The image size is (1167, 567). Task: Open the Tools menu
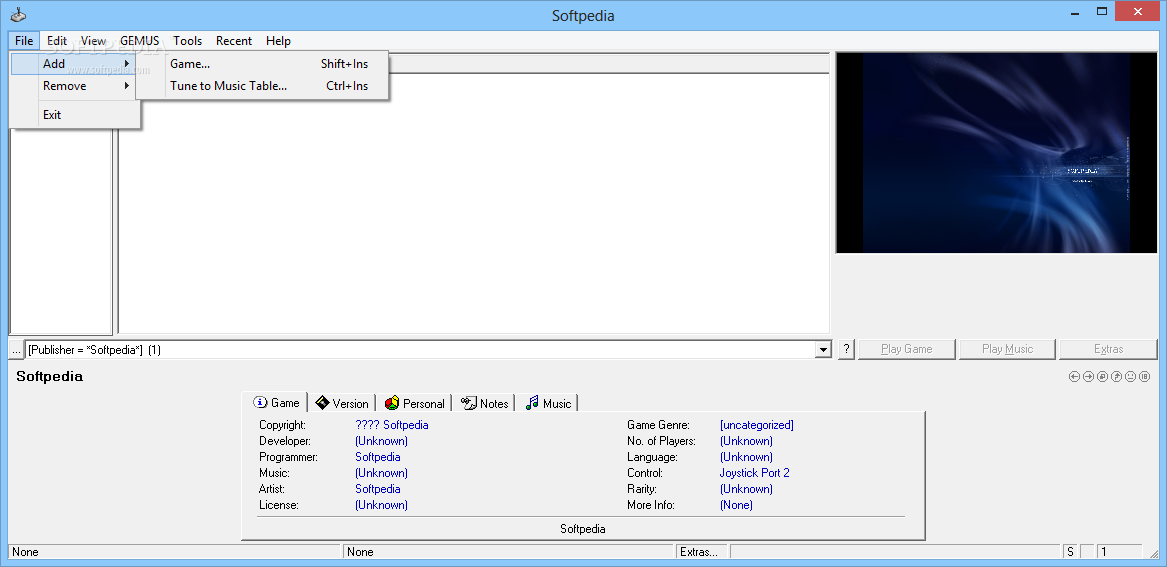coord(188,41)
